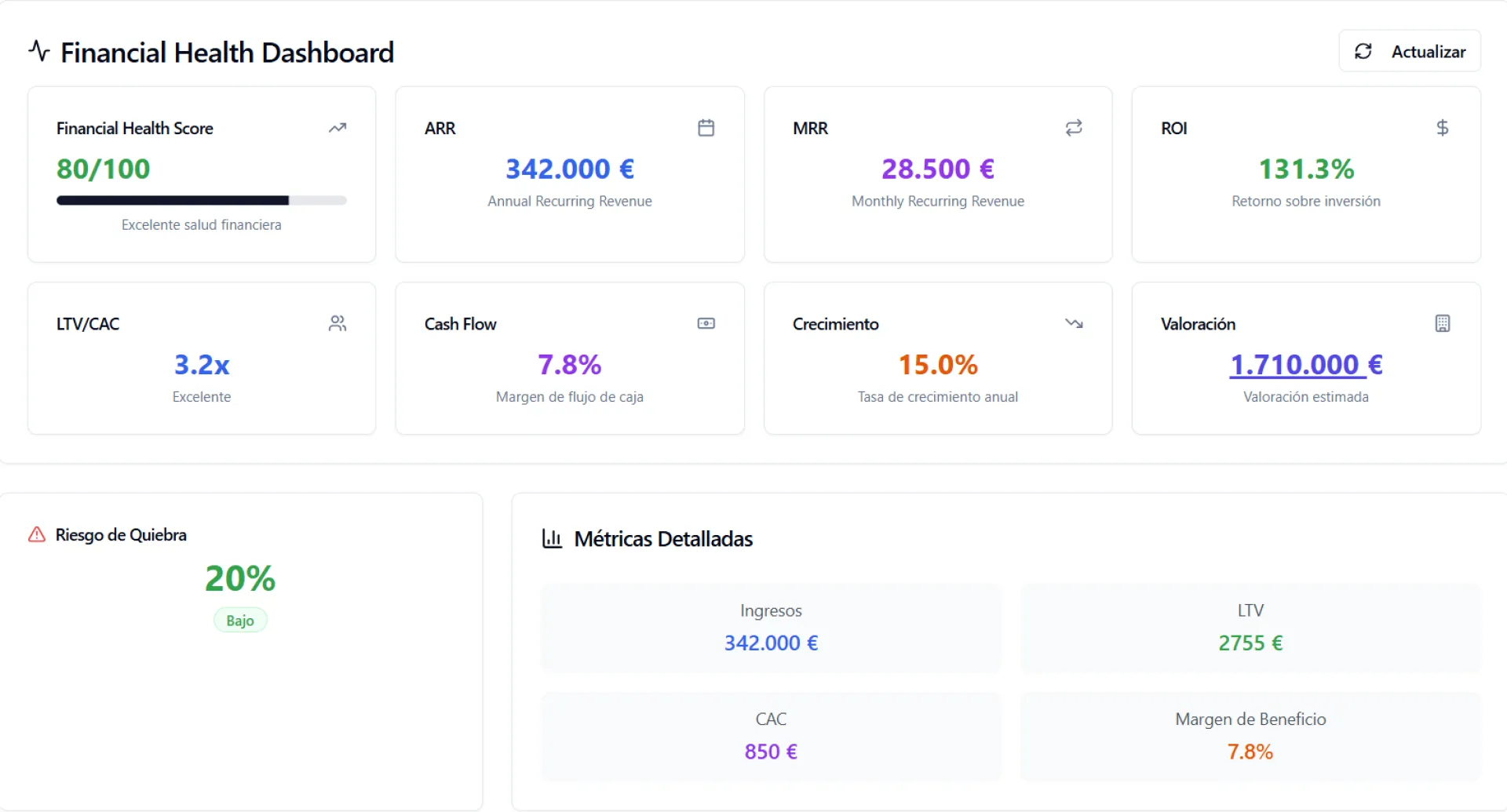Click the trending-up icon in Financial Health Score
Screen dimensions: 1507x812
coord(338,128)
